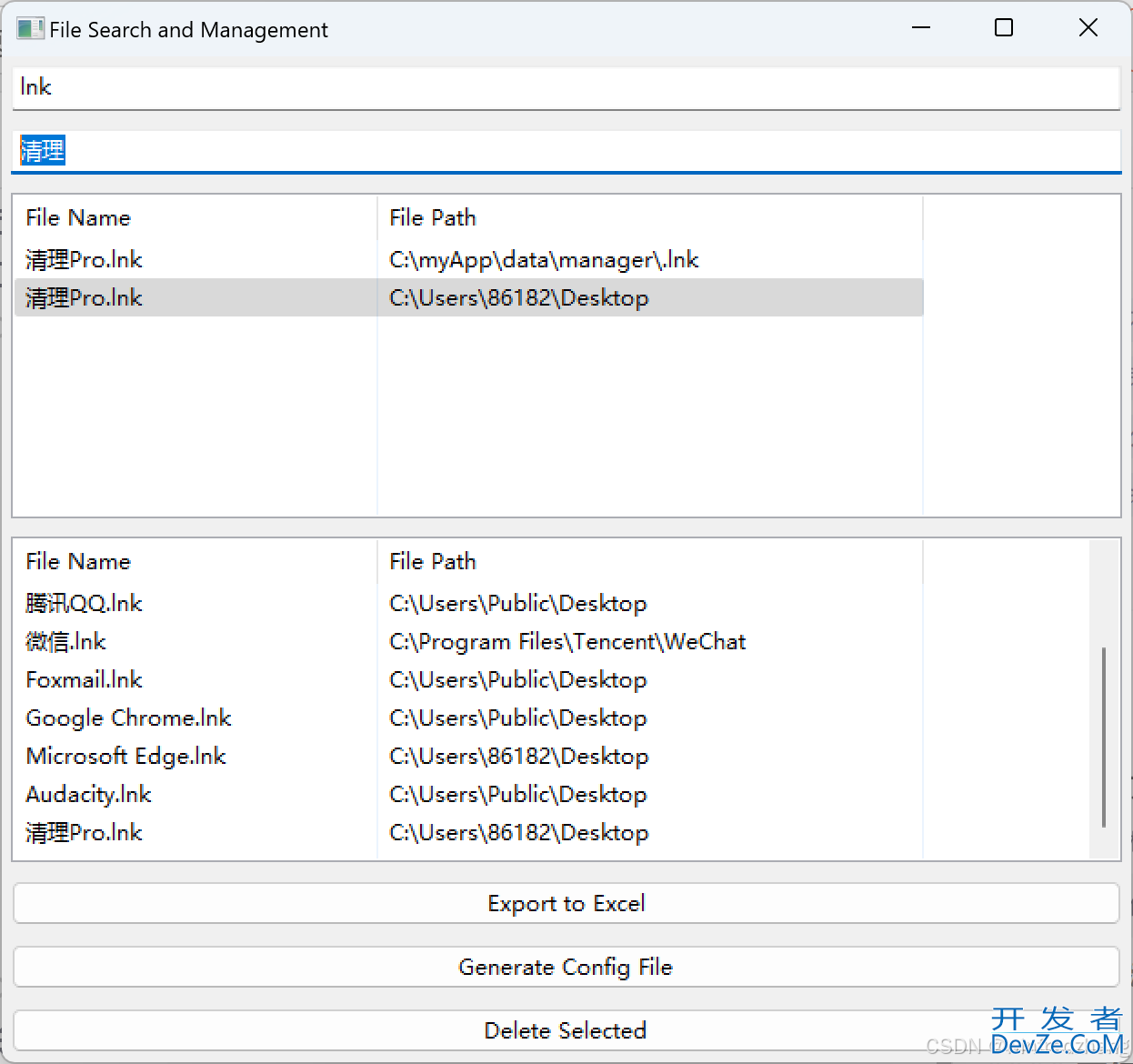Click C:\Users\86182\Desktop in highlighted upper row
Viewport: 1133px width, 1064px height.
pyautogui.click(x=519, y=298)
